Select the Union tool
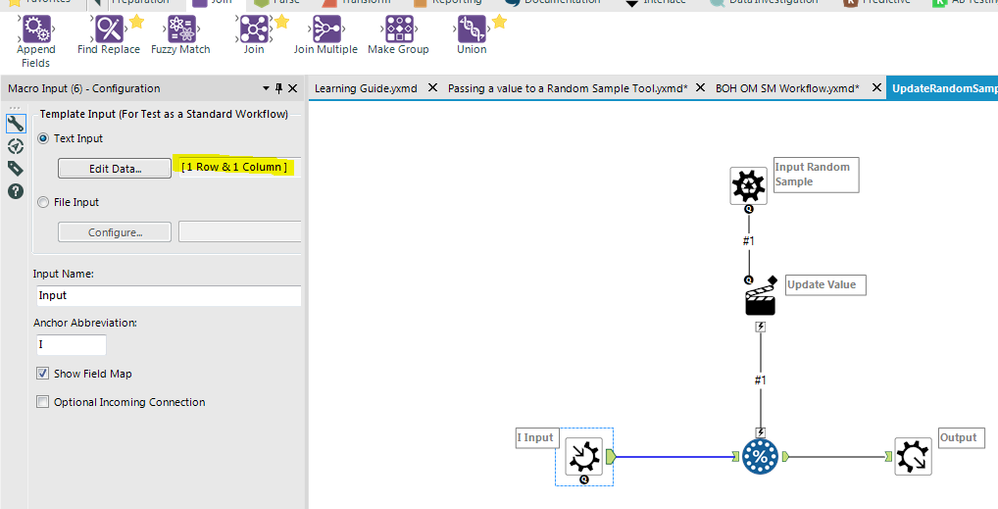Screen dimensions: 998x509 click(x=472, y=35)
